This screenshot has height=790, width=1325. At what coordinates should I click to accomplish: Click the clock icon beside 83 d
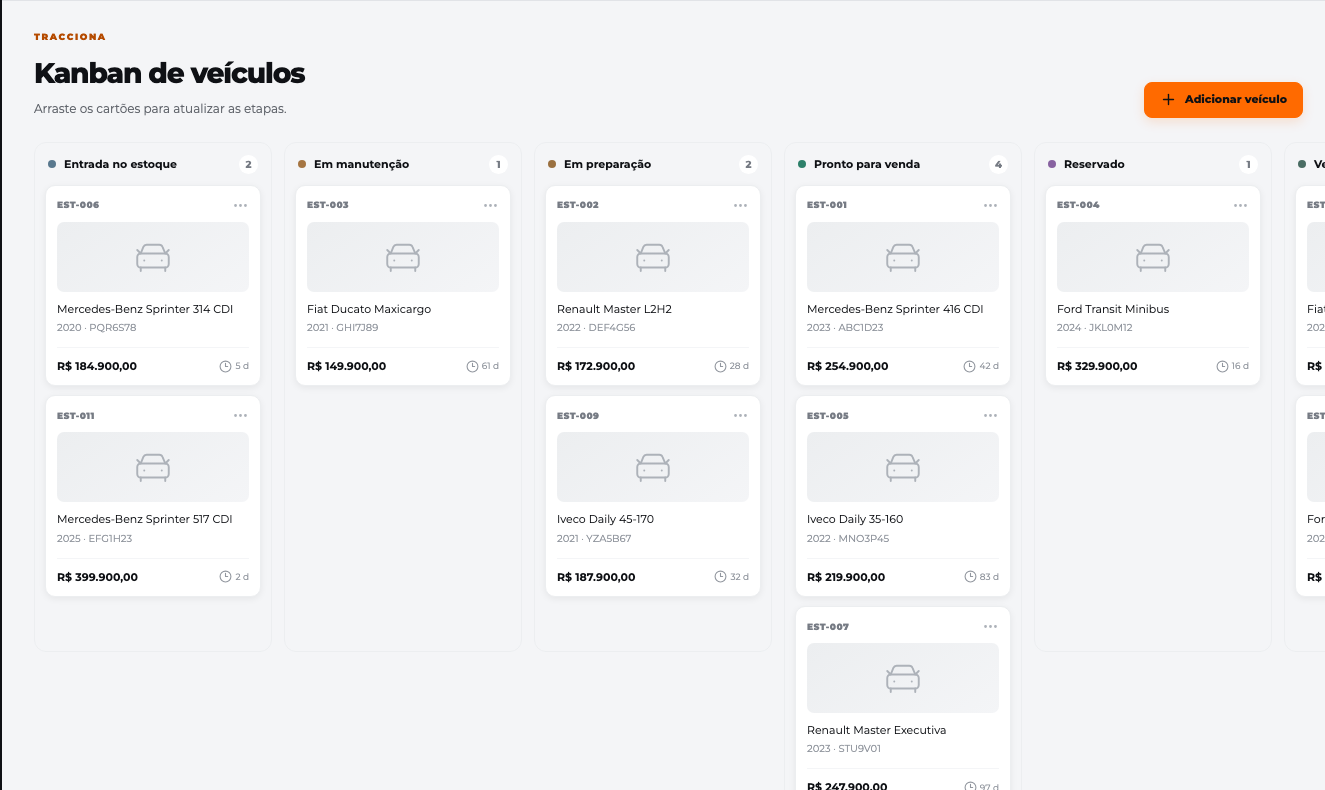(x=970, y=577)
